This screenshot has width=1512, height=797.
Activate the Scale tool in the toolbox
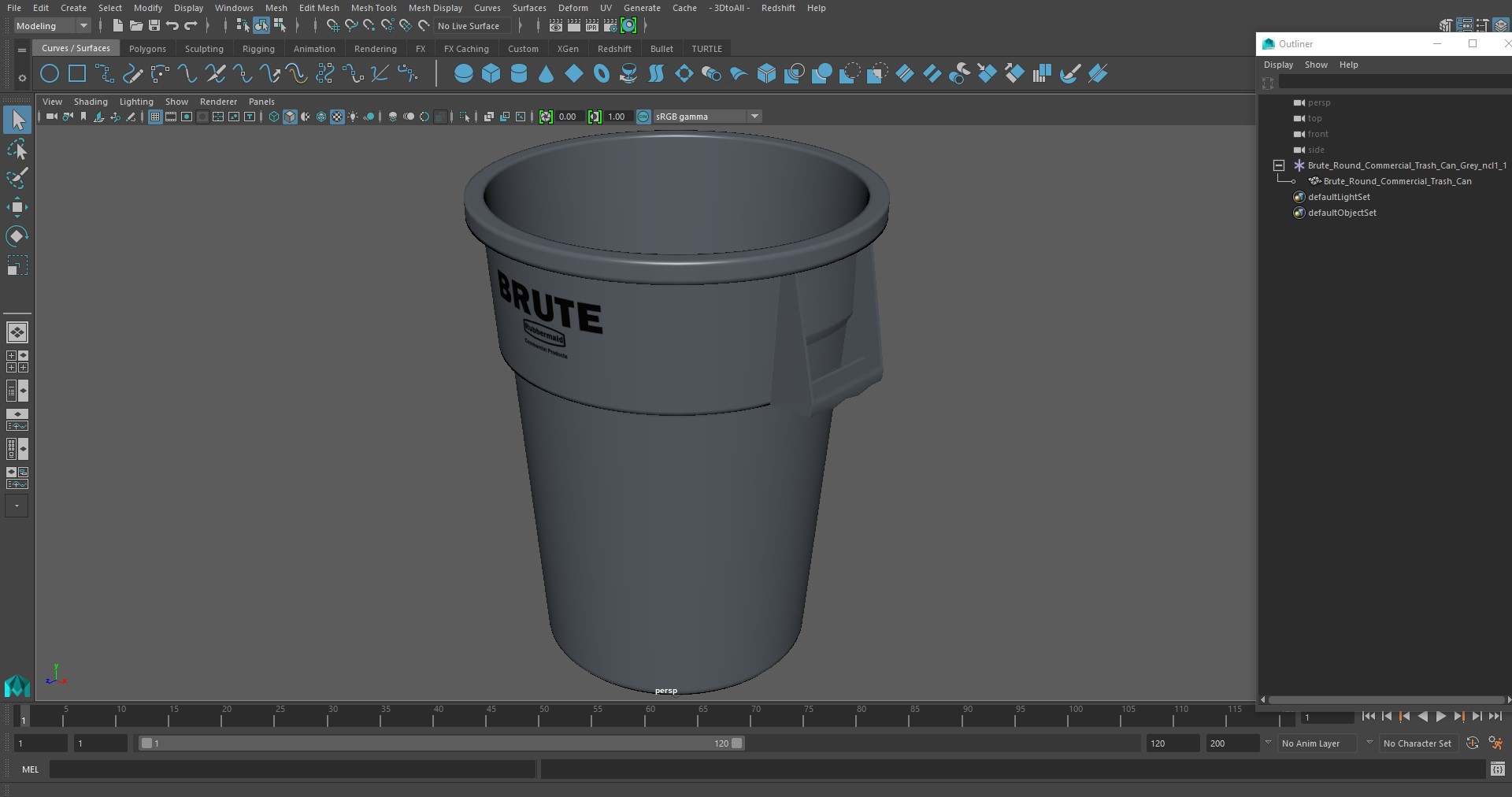click(17, 265)
